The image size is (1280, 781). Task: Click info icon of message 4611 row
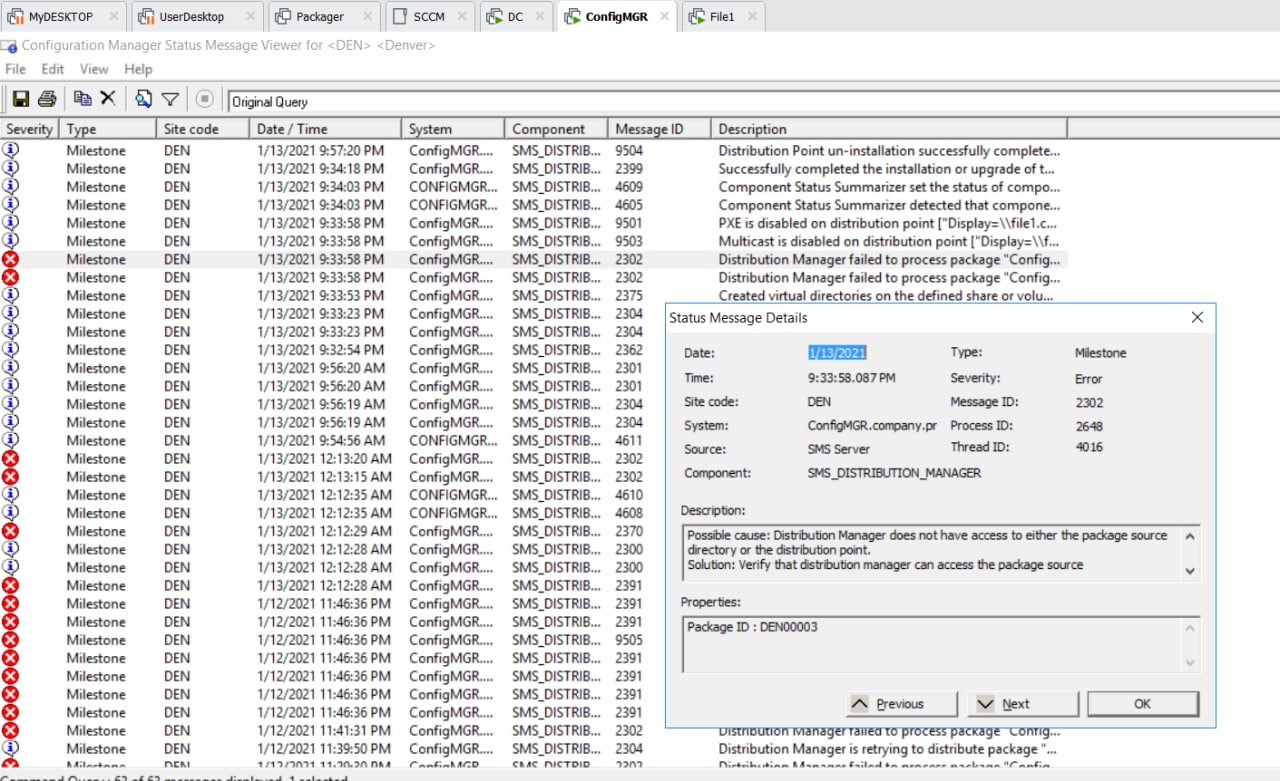10,440
